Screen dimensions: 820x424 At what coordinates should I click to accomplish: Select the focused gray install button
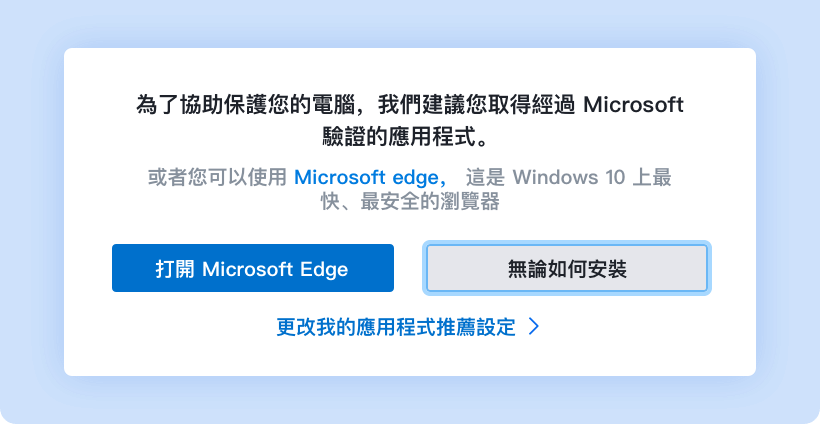567,268
